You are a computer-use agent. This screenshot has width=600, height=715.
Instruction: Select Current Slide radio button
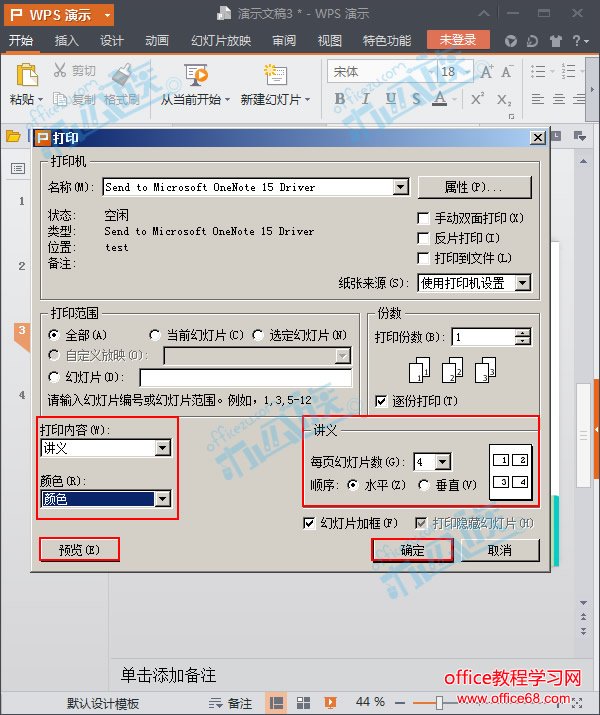click(155, 335)
